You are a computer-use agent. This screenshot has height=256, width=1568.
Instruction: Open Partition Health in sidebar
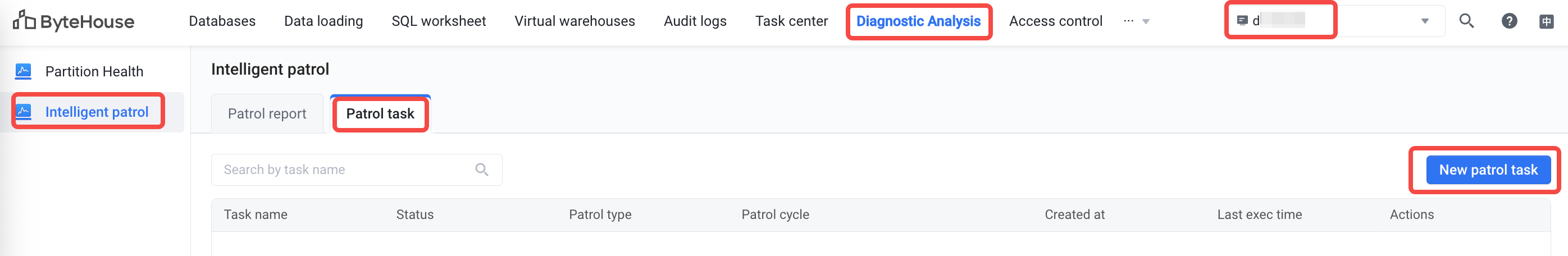coord(94,71)
